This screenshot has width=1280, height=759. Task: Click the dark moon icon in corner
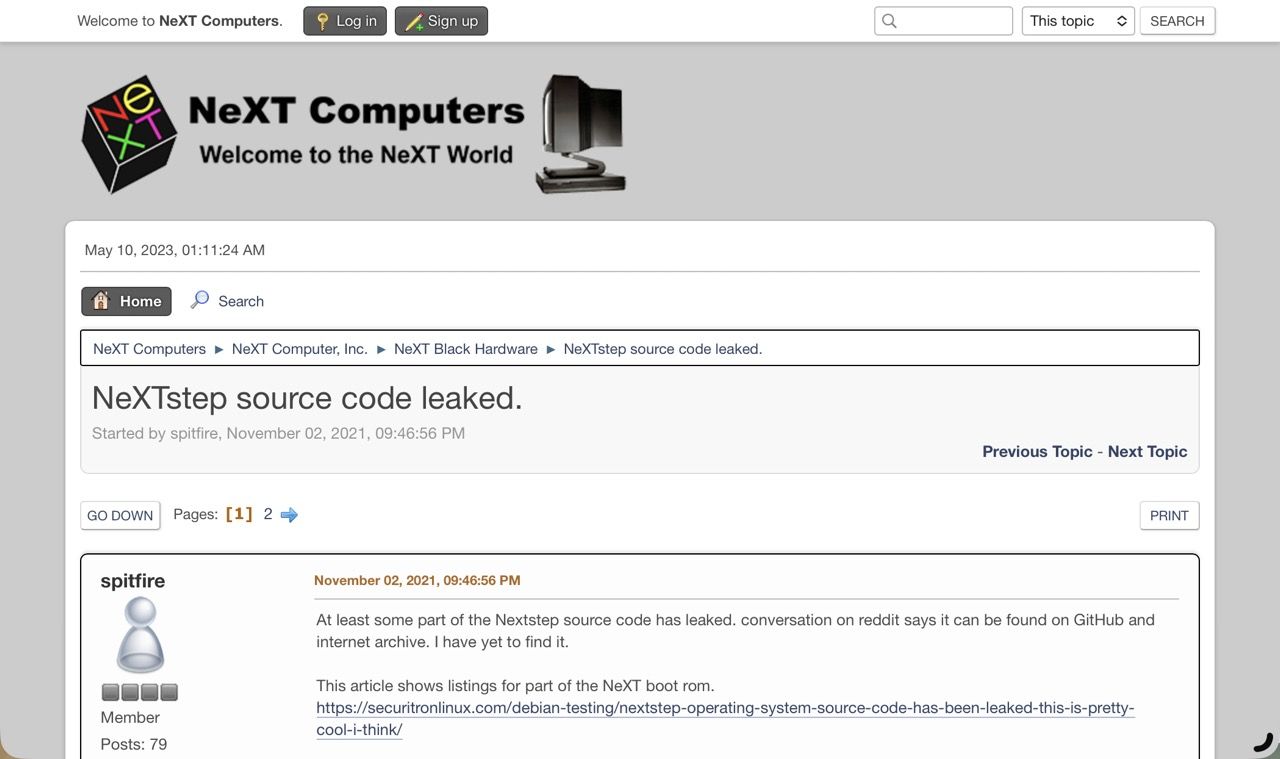pos(1263,742)
